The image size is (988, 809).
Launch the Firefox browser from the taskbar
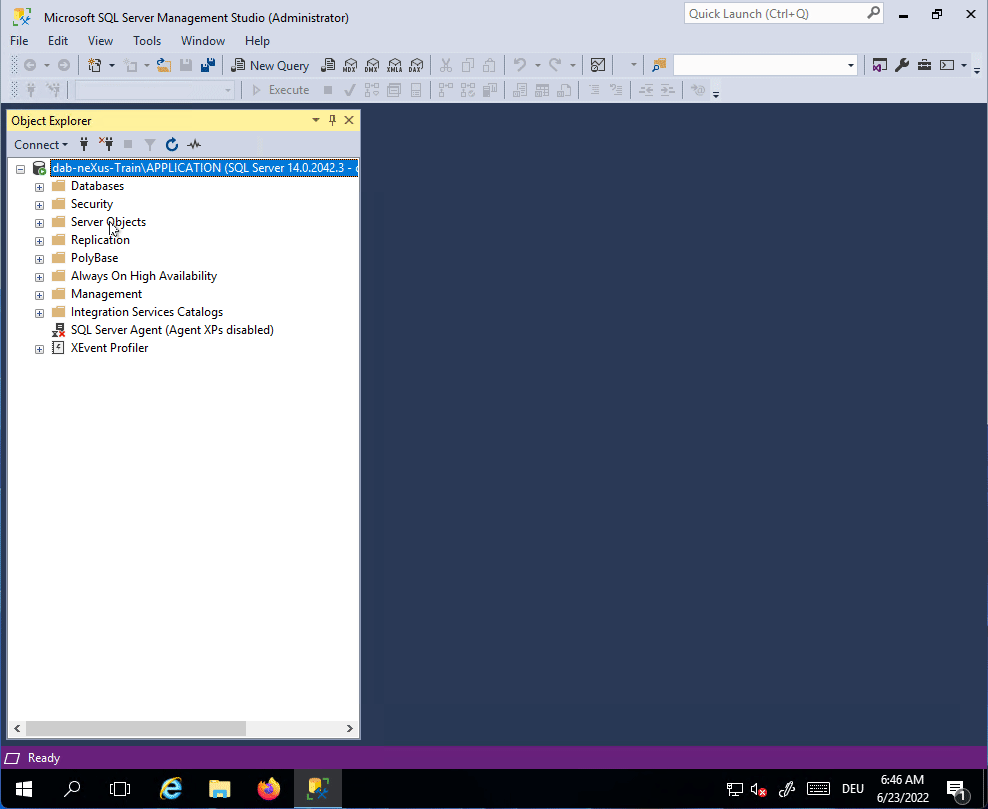pyautogui.click(x=268, y=788)
